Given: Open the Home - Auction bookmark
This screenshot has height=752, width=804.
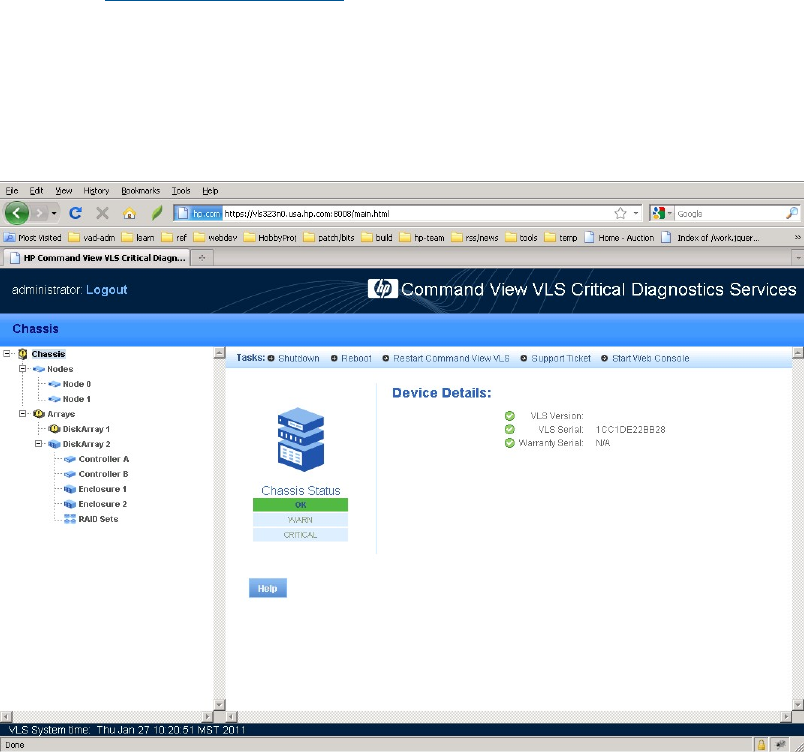Looking at the screenshot, I should [x=619, y=237].
